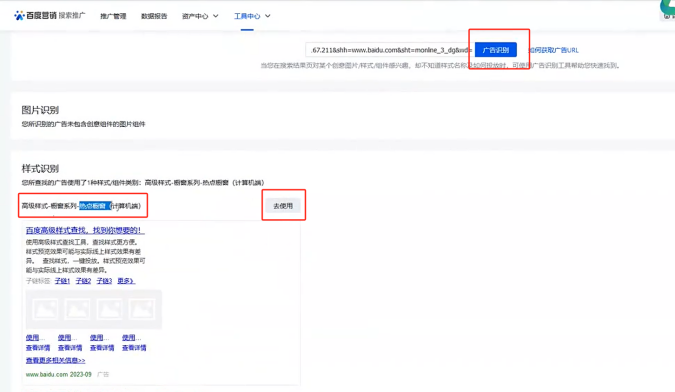Viewport: 675px width, 392px height.
Task: Click the 更多» sublink
Action: pos(126,281)
